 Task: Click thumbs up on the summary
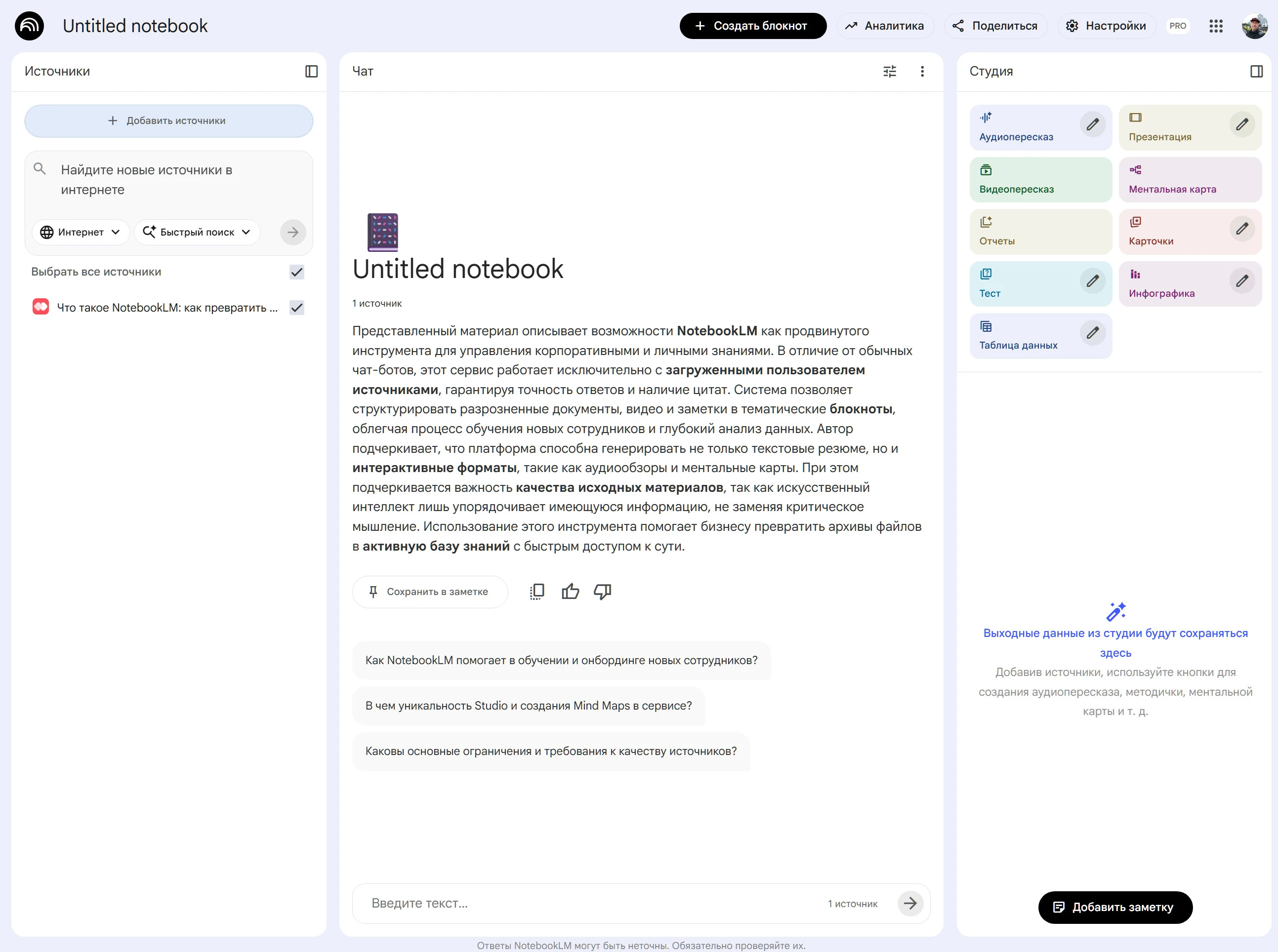pos(570,592)
